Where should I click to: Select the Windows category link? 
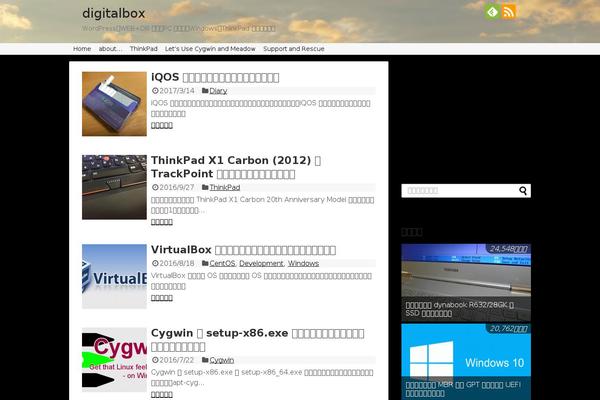coord(303,263)
